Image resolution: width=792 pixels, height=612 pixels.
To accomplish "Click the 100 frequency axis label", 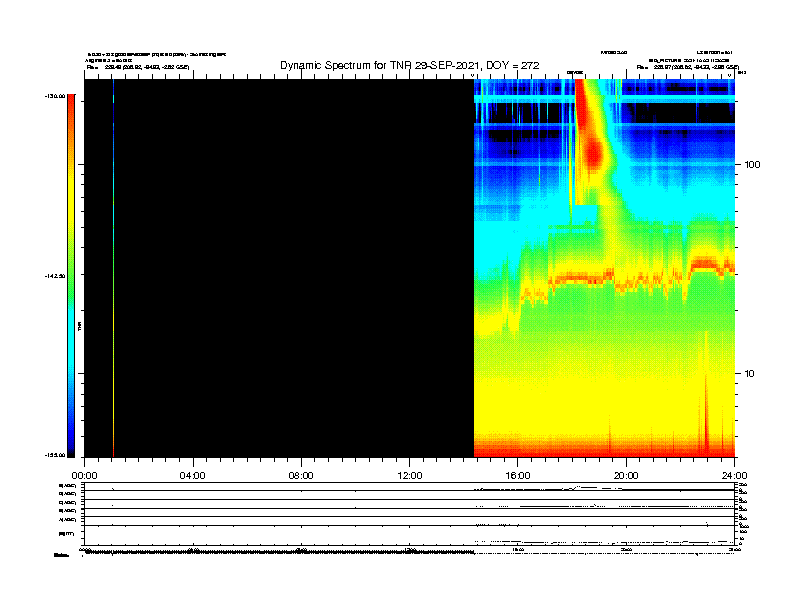I will pyautogui.click(x=752, y=165).
